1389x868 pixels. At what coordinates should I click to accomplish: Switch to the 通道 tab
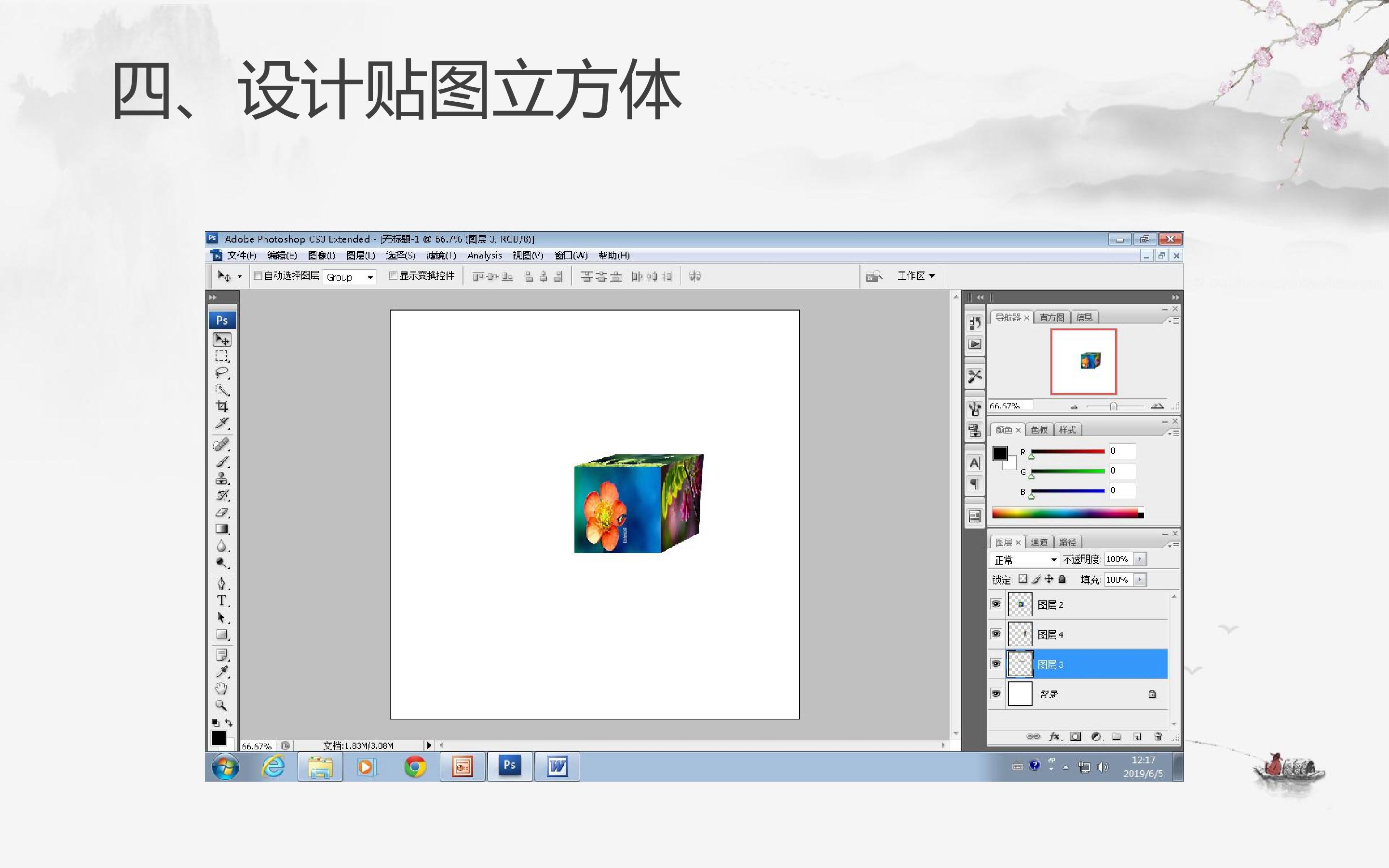1039,542
